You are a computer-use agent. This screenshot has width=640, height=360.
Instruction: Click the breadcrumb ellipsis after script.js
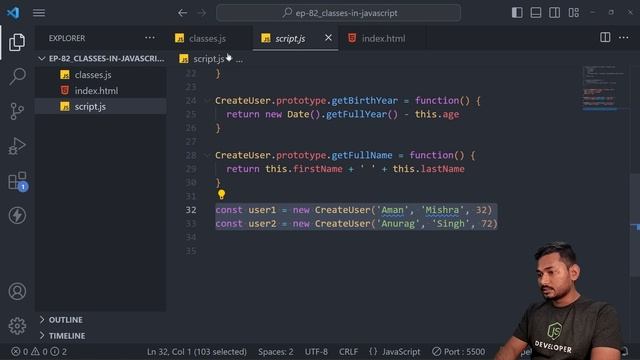click(x=239, y=60)
